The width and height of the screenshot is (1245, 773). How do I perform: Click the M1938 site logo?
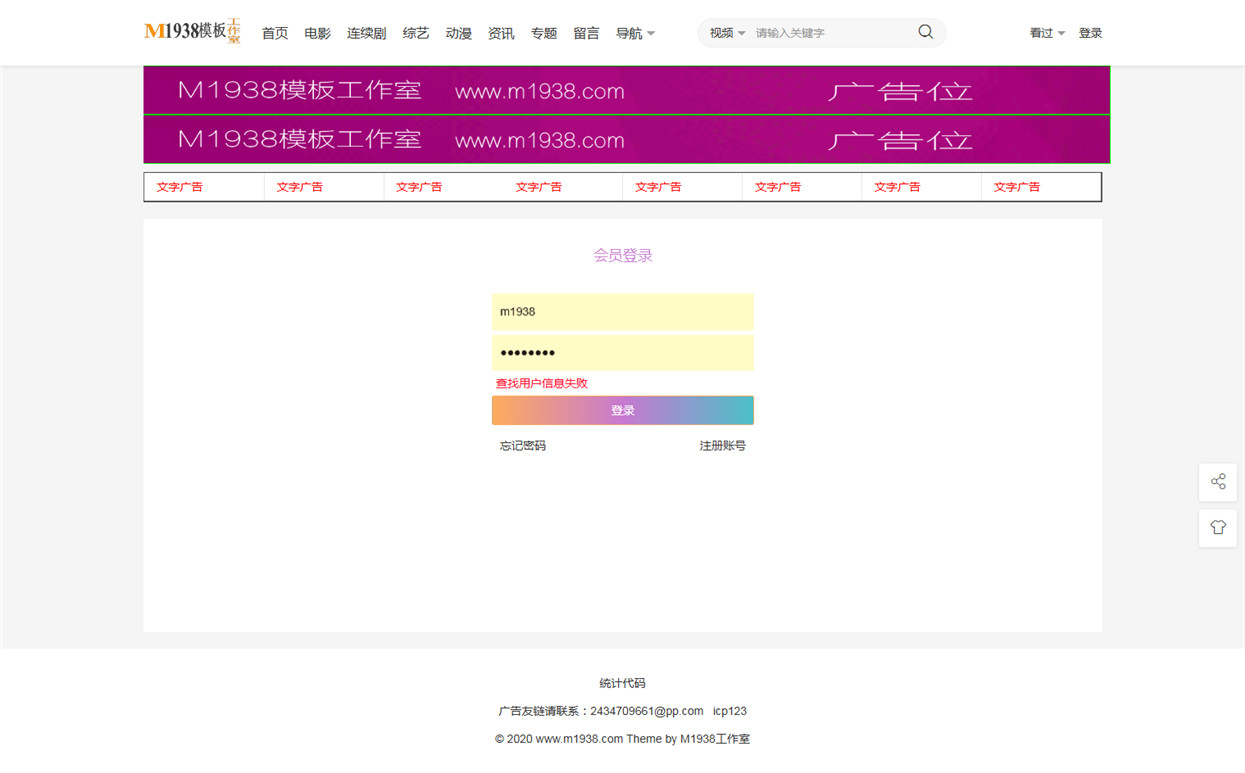[192, 32]
